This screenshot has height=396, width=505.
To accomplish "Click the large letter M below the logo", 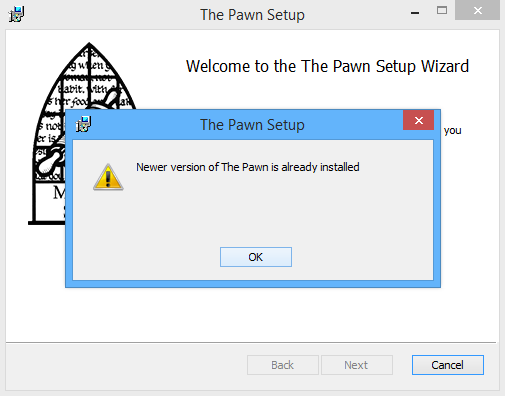I will (59, 193).
